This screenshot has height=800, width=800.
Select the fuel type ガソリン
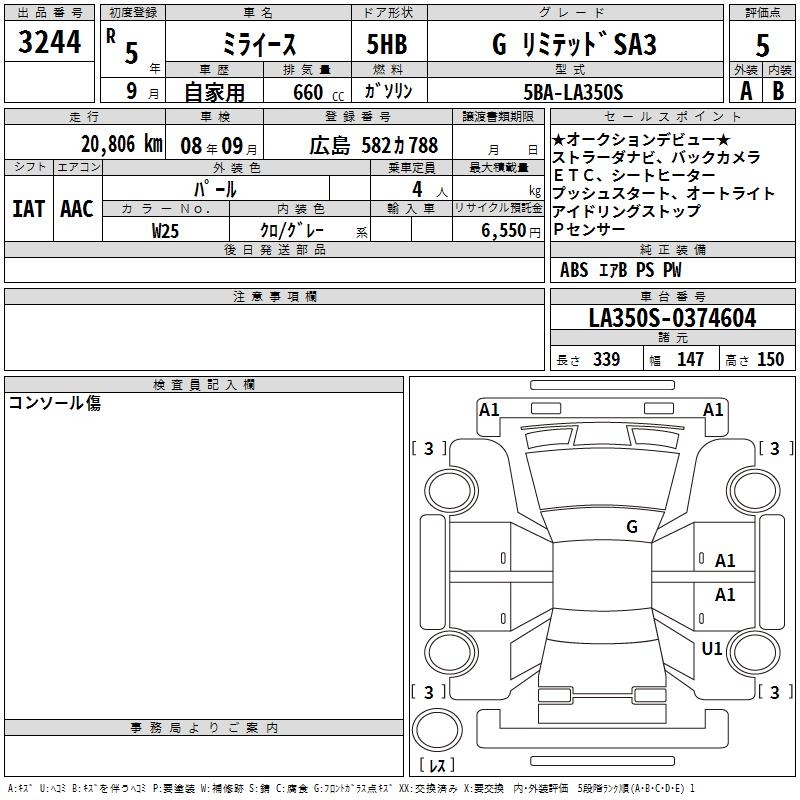(x=388, y=91)
